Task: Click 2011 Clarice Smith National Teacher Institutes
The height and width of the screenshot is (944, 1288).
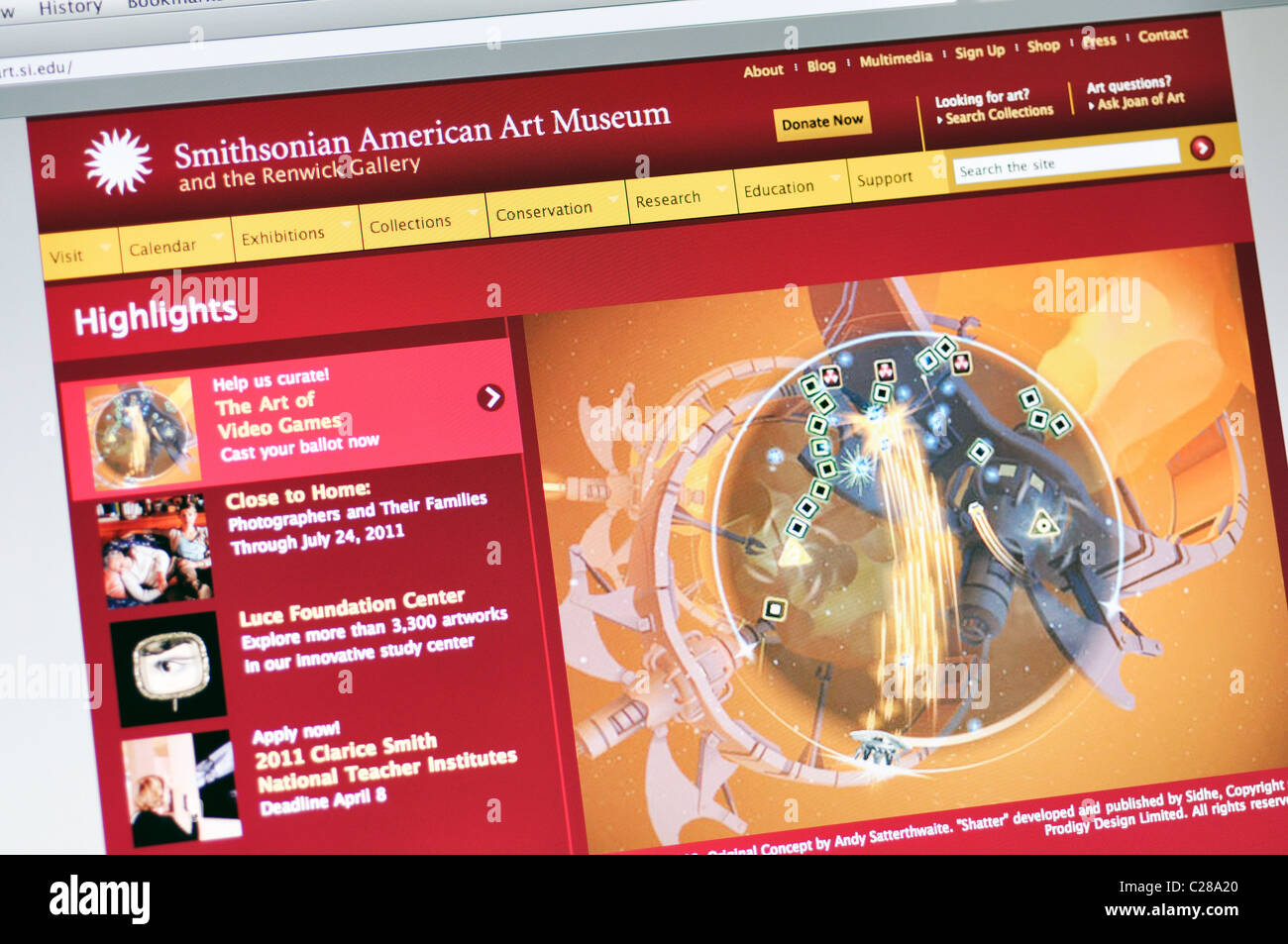Action: click(x=384, y=763)
